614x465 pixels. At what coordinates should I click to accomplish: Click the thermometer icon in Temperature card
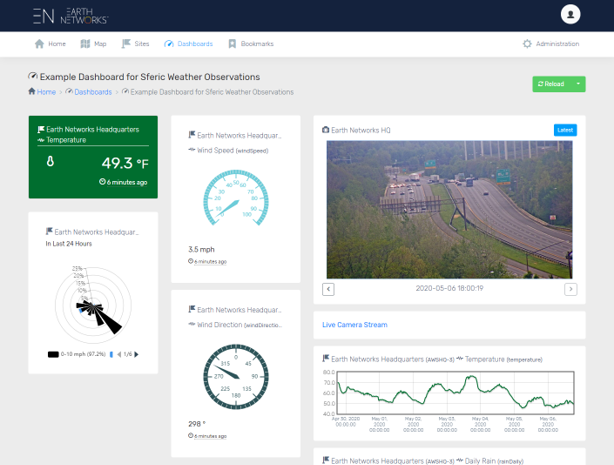click(x=50, y=161)
